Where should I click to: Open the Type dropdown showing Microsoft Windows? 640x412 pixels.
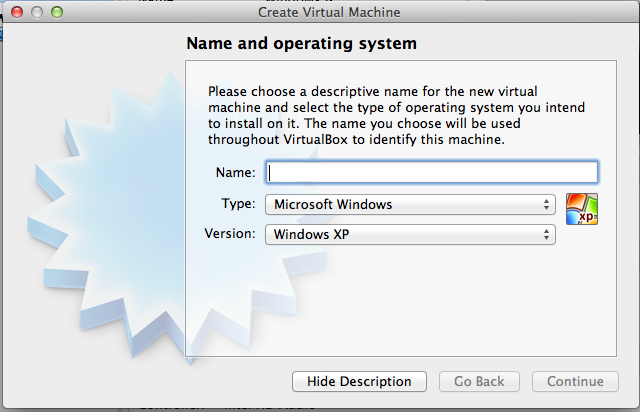pyautogui.click(x=410, y=204)
